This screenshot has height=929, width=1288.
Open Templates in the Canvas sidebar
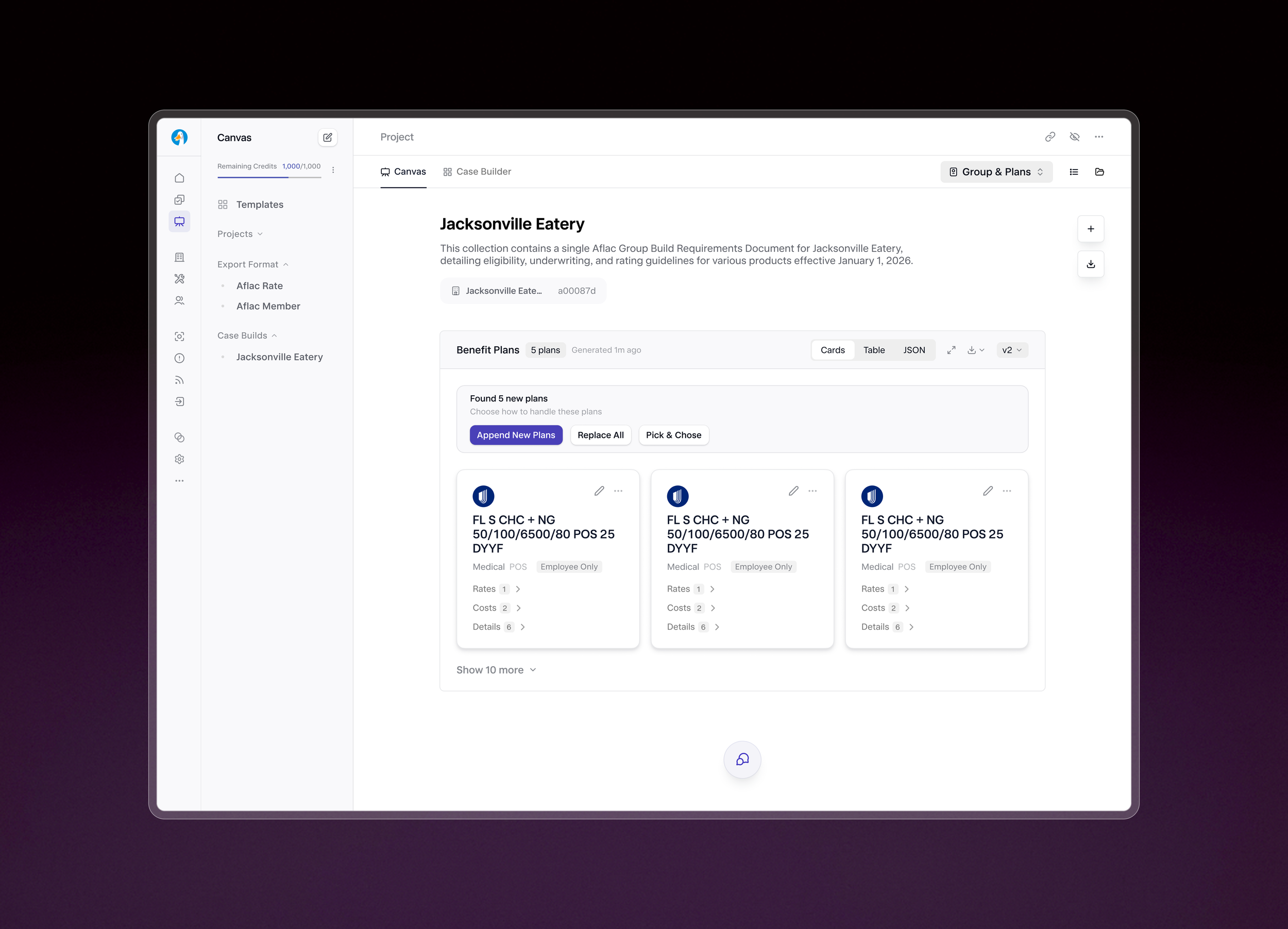coord(260,205)
